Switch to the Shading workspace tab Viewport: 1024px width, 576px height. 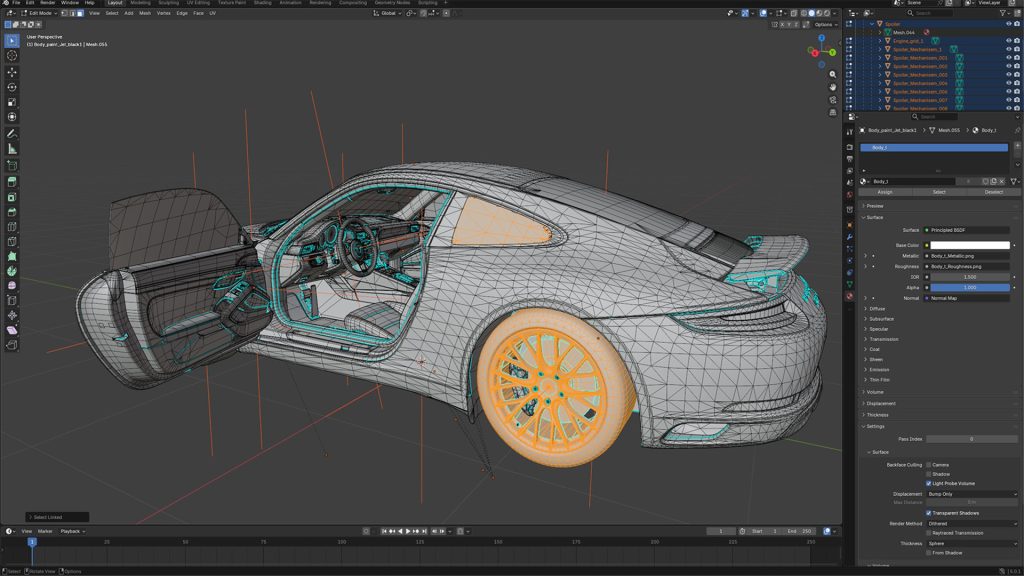point(263,3)
